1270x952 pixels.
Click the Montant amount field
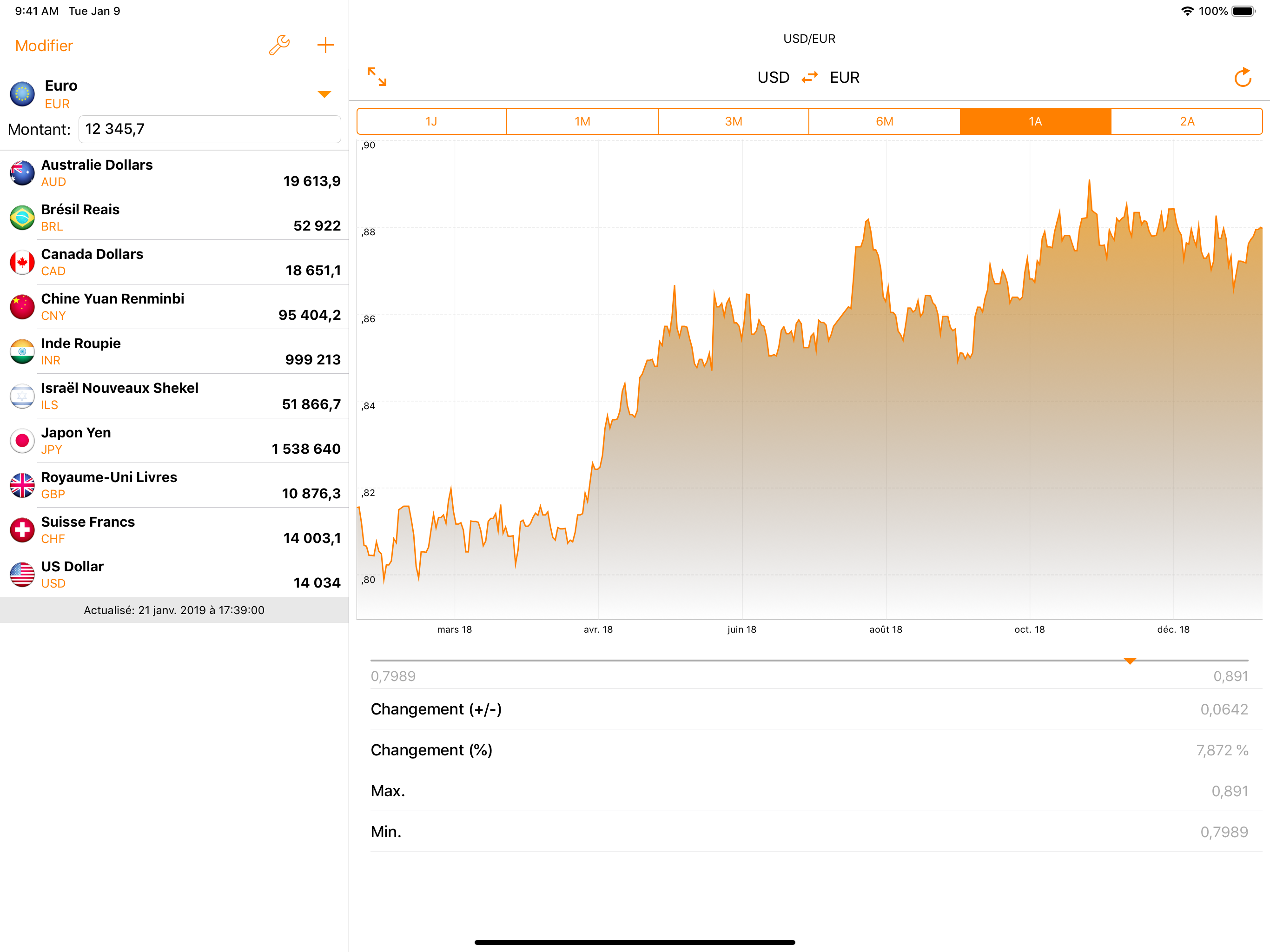click(210, 129)
